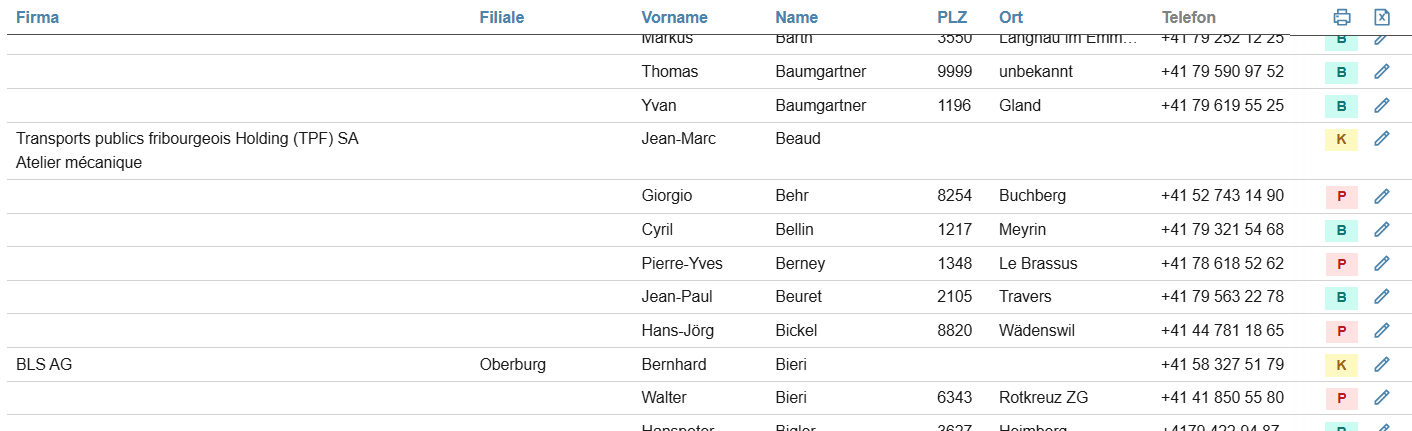Click the yellow K badge for Jean-Marc Beaud
This screenshot has height=431, width=1412.
click(1341, 139)
